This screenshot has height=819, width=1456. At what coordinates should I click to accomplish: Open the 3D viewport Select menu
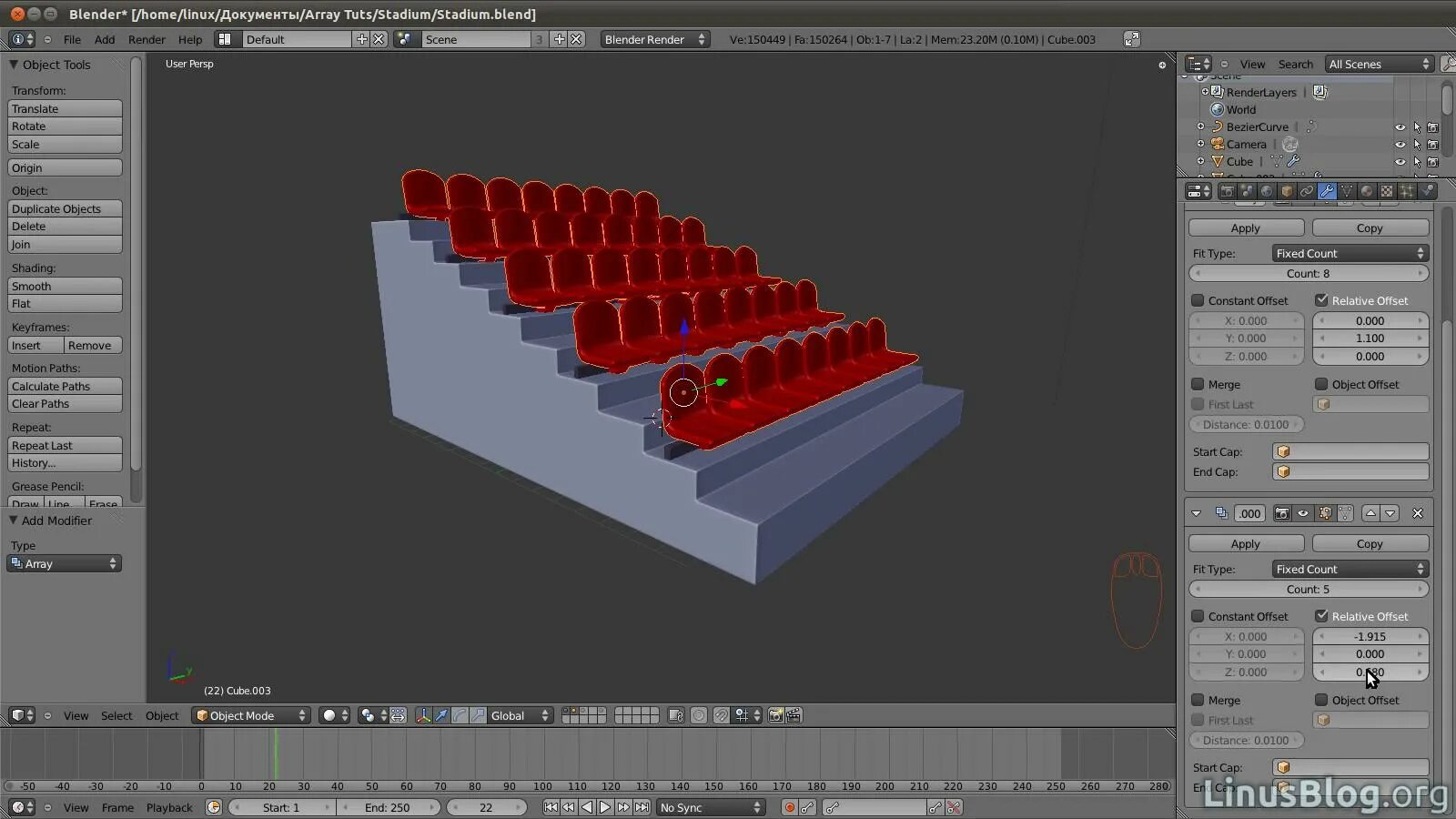point(116,715)
